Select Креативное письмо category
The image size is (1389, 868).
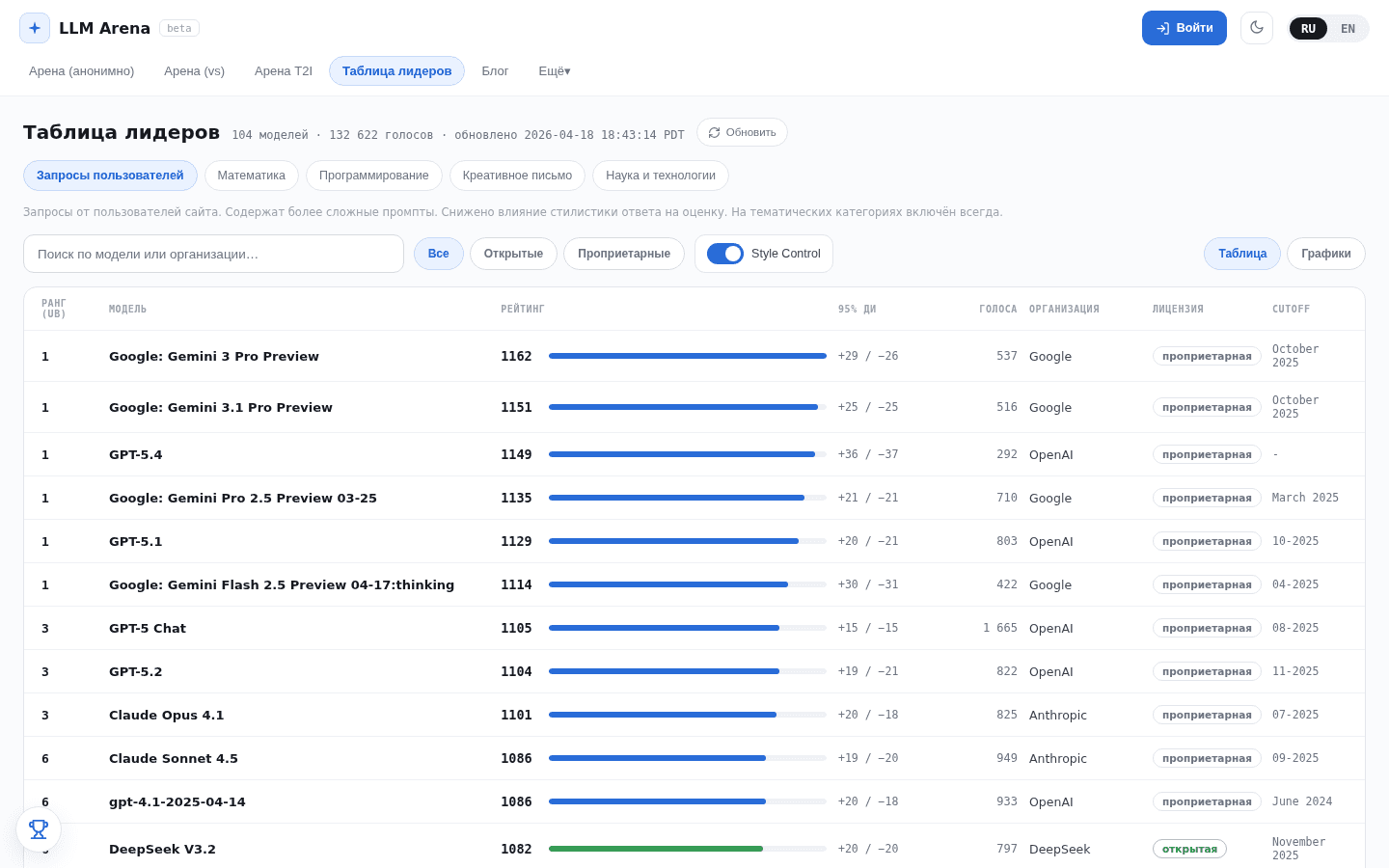click(x=517, y=176)
